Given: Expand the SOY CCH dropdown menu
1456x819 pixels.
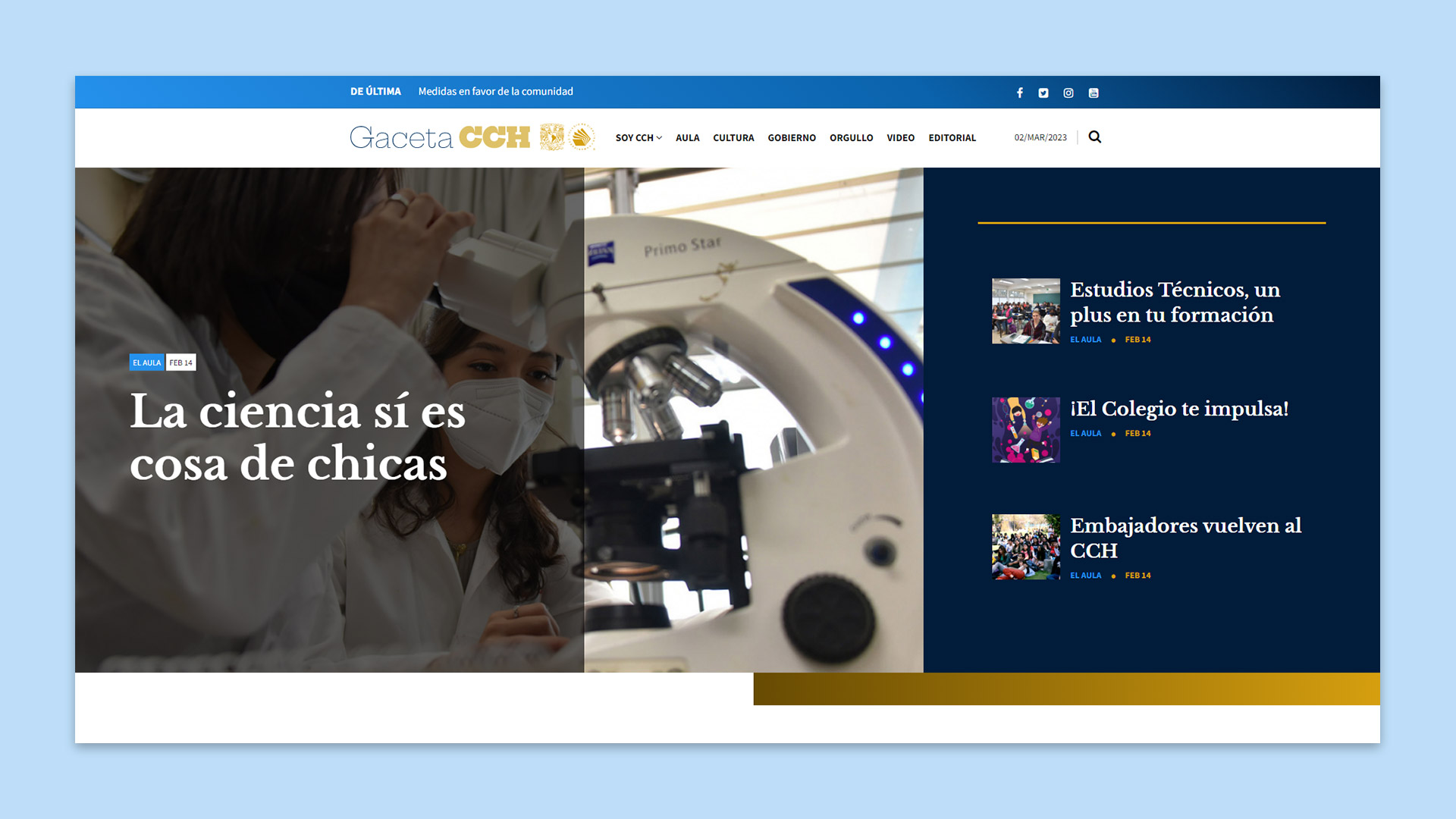Looking at the screenshot, I should [x=639, y=138].
